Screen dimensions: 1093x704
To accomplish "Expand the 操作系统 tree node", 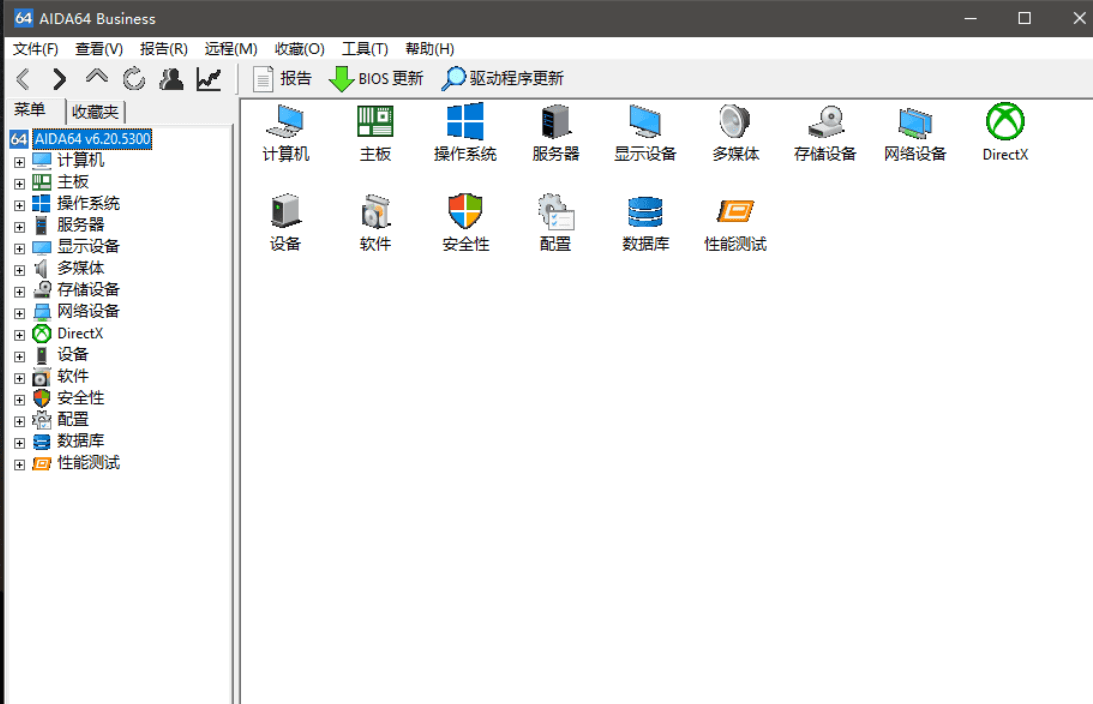I will [x=20, y=206].
